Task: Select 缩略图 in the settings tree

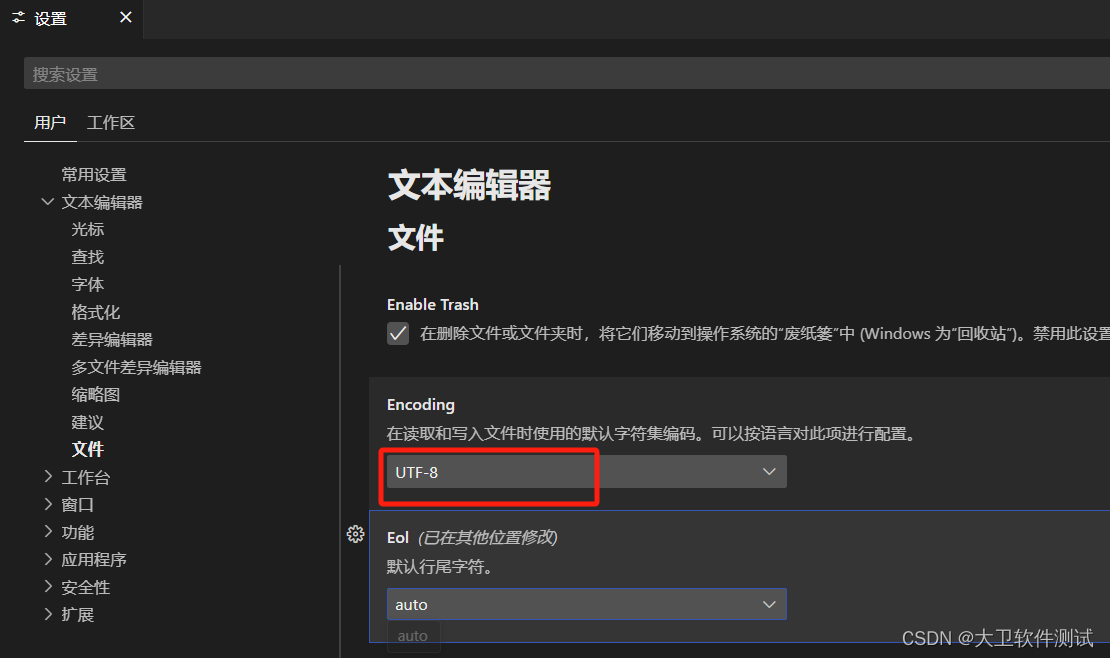Action: click(x=96, y=395)
